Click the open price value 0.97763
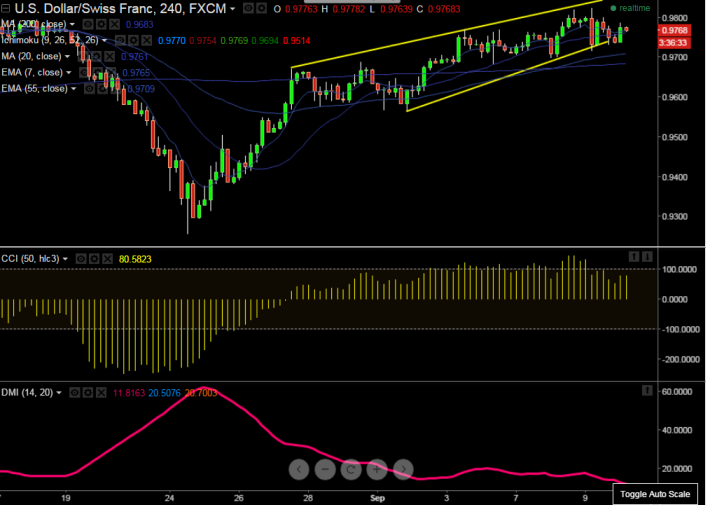The height and width of the screenshot is (505, 706). pyautogui.click(x=301, y=9)
